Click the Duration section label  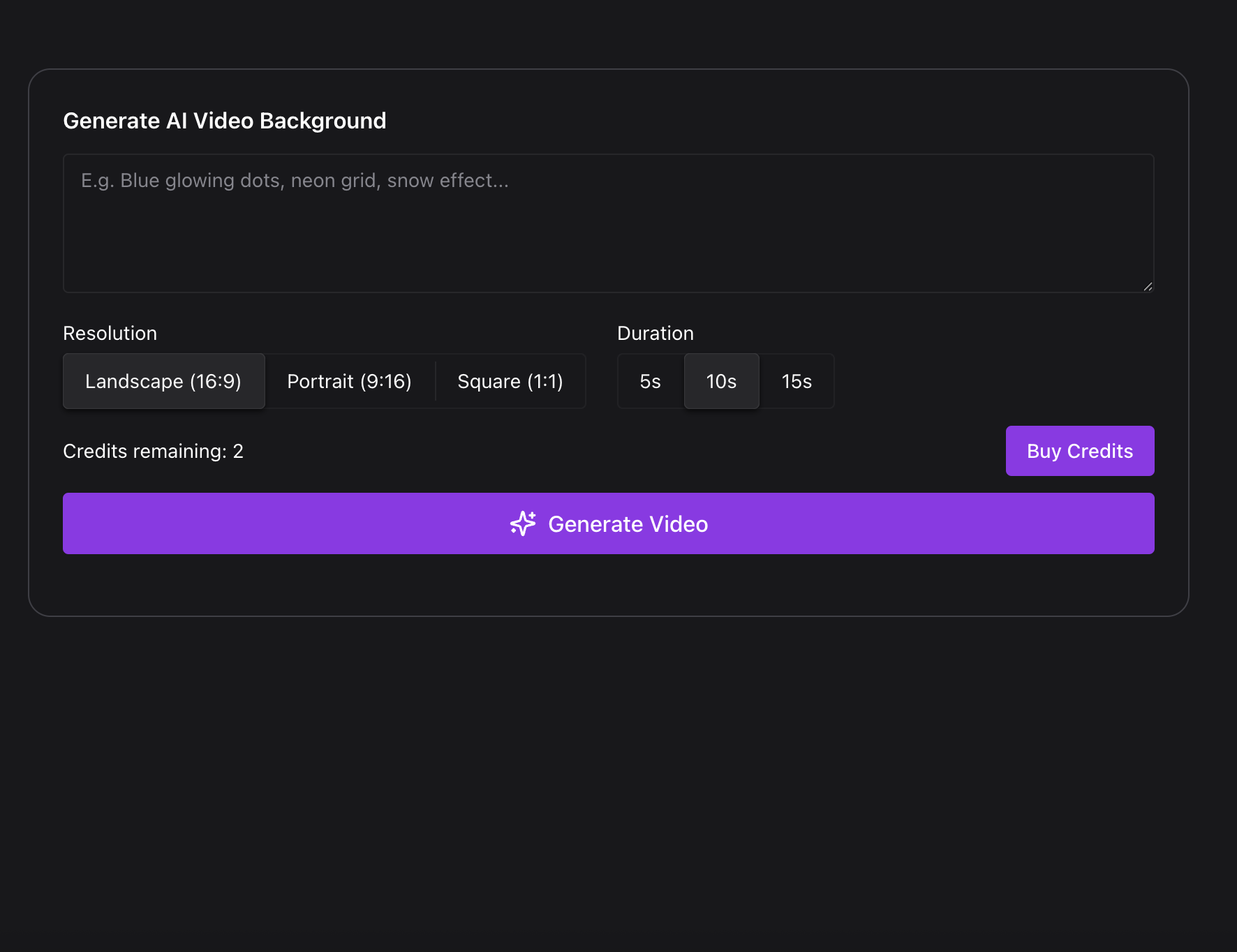pyautogui.click(x=655, y=333)
